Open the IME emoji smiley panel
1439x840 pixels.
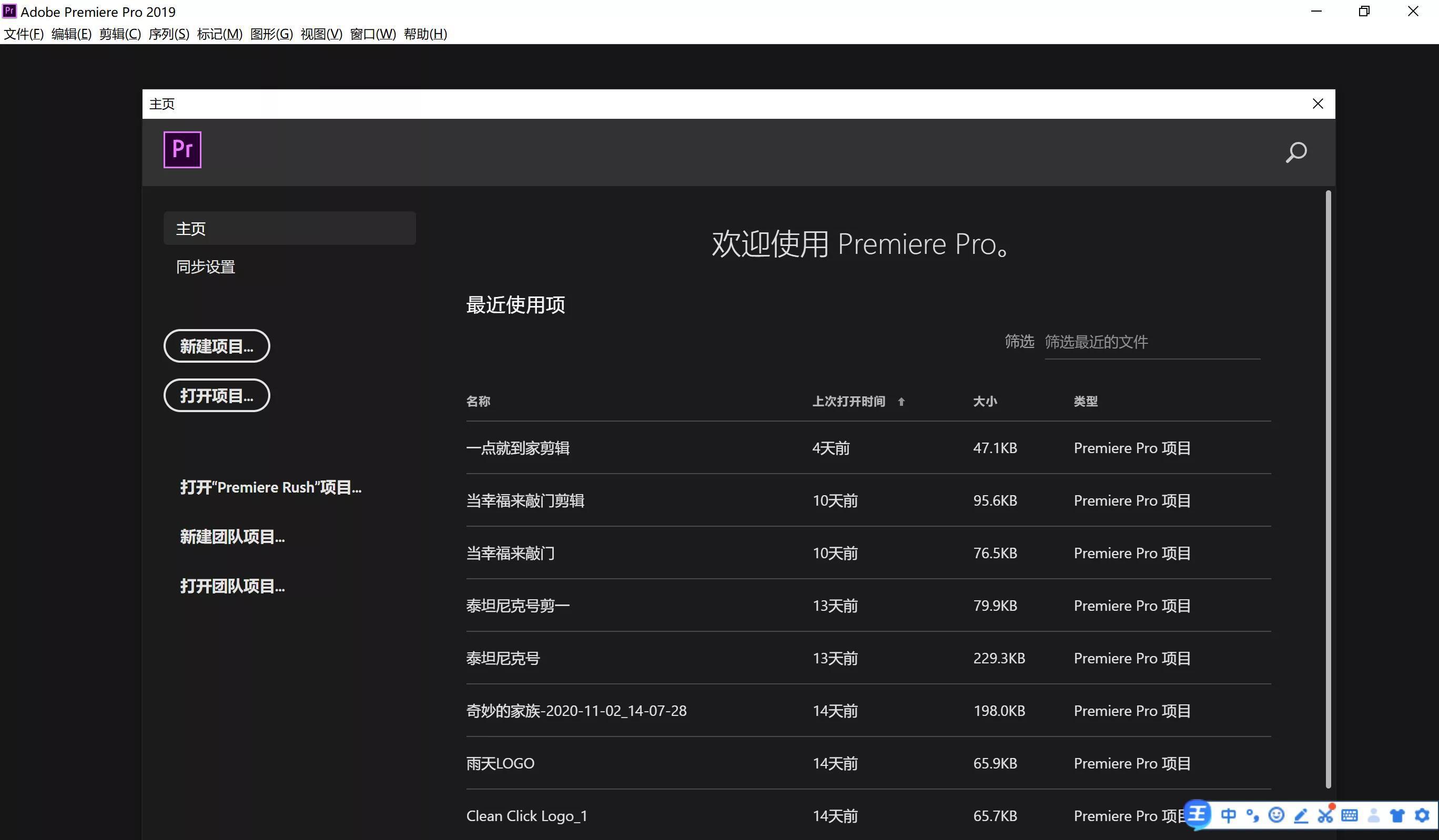1276,815
